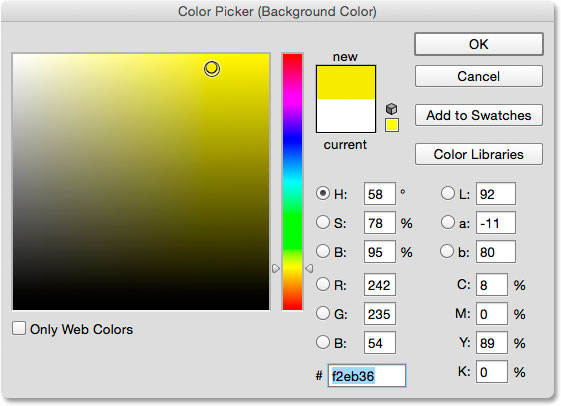
Task: Click the Add to Swatches button
Action: [x=479, y=115]
